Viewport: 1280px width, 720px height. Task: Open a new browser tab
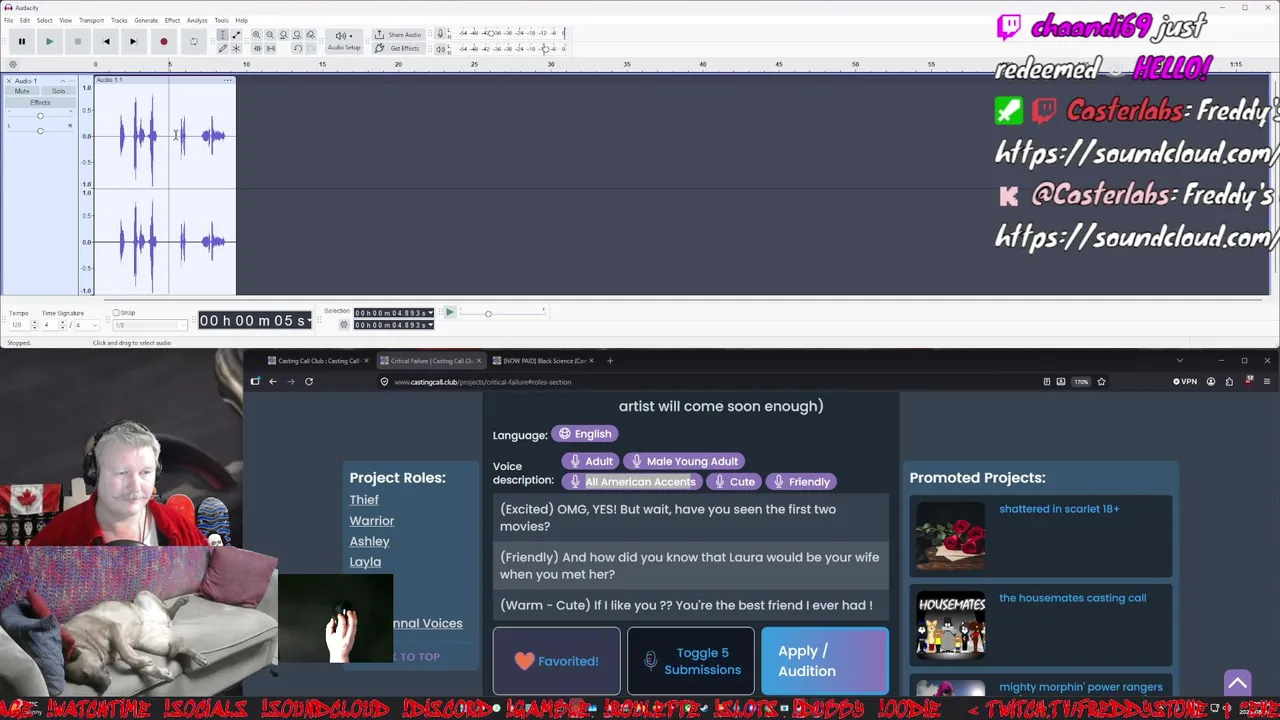click(x=610, y=361)
